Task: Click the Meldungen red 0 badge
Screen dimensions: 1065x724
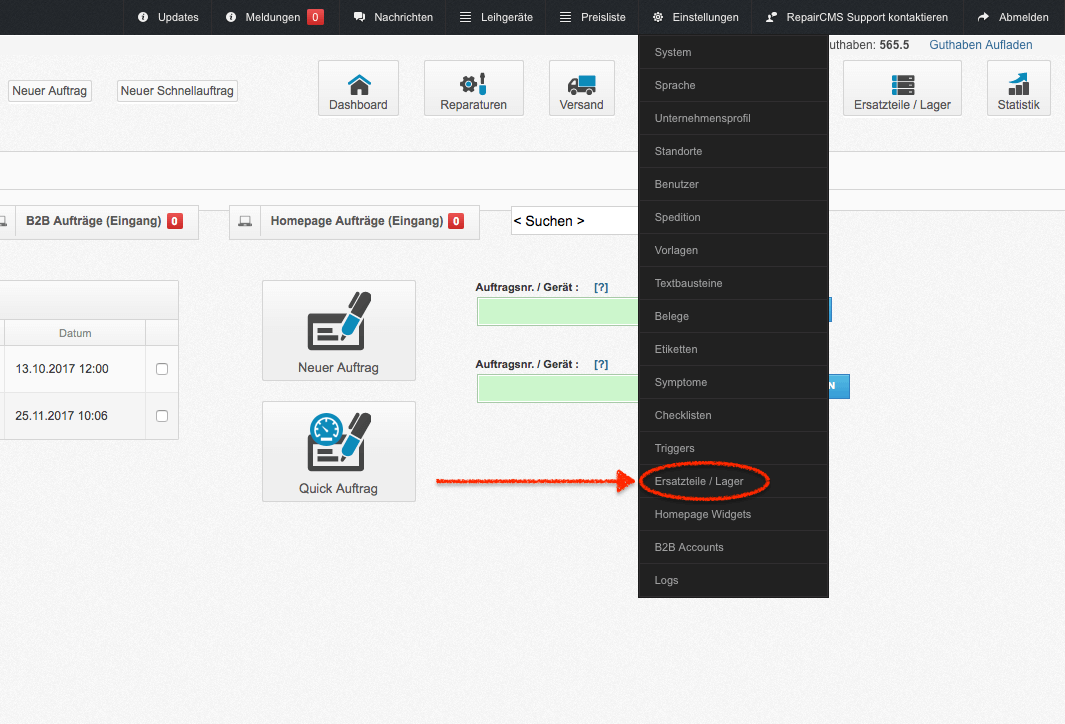Action: 315,17
